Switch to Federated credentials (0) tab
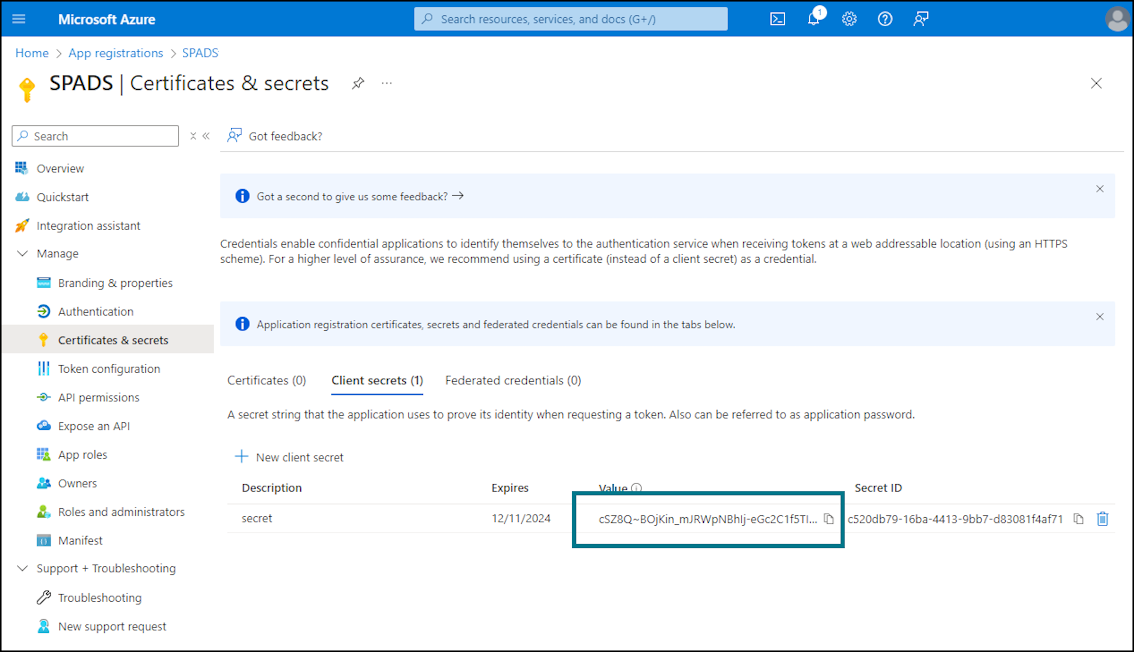The image size is (1134, 652). [x=513, y=380]
